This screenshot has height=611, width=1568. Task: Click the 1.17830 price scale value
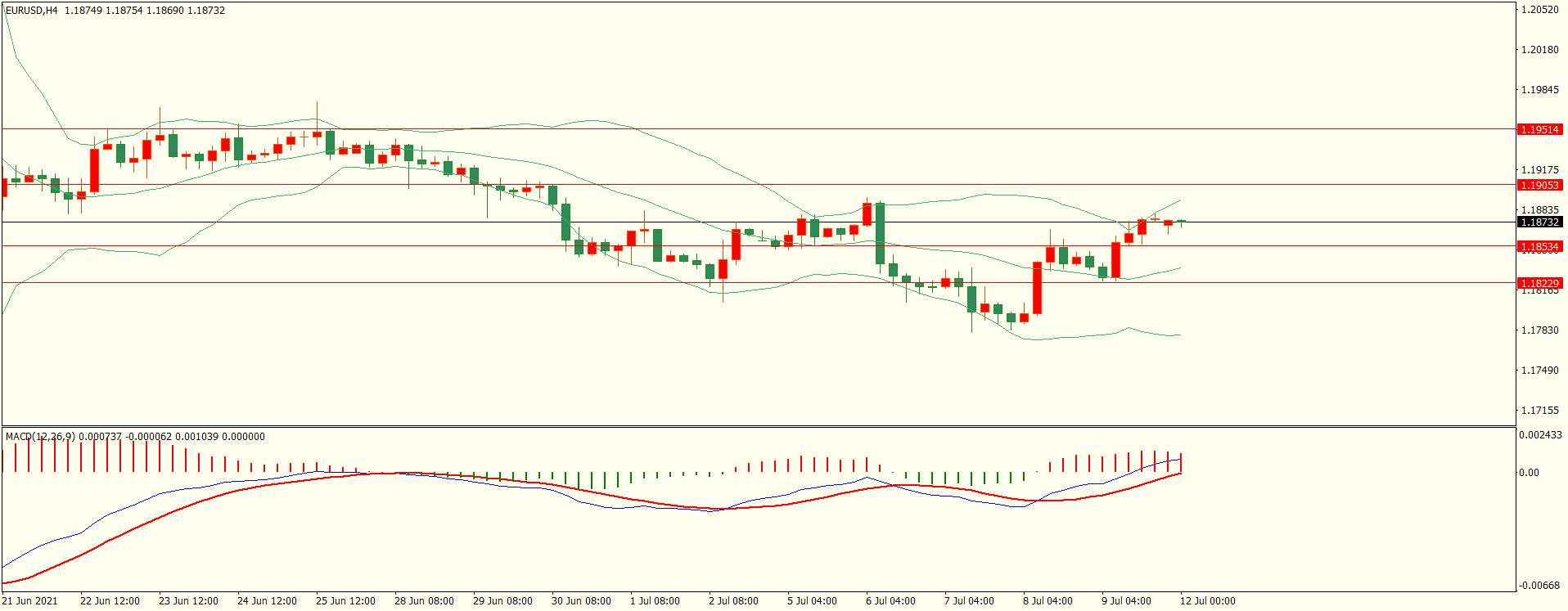coord(1539,330)
